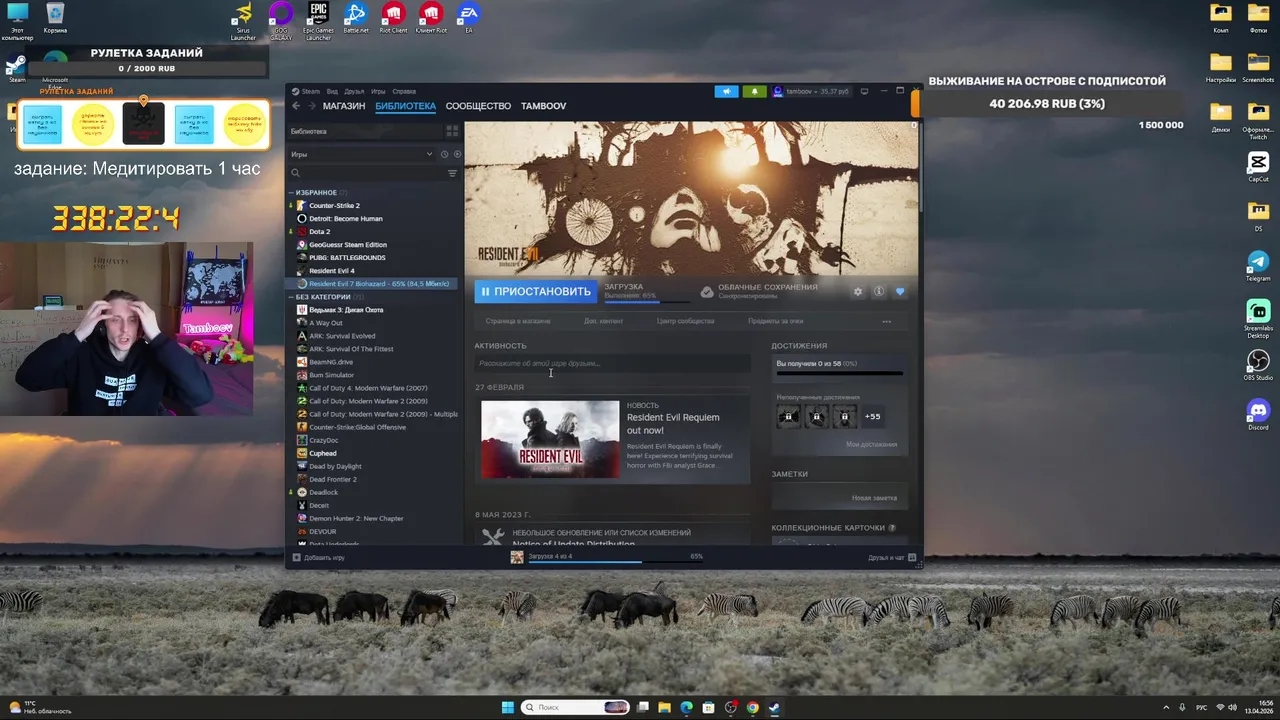The height and width of the screenshot is (720, 1280).
Task: Select Counter-Strike 2 in library
Action: (x=334, y=206)
